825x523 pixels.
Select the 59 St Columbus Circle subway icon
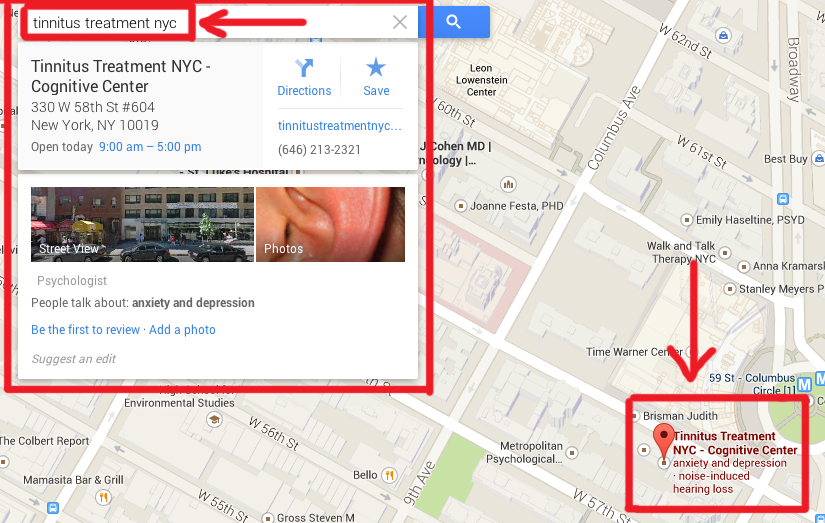[x=804, y=385]
